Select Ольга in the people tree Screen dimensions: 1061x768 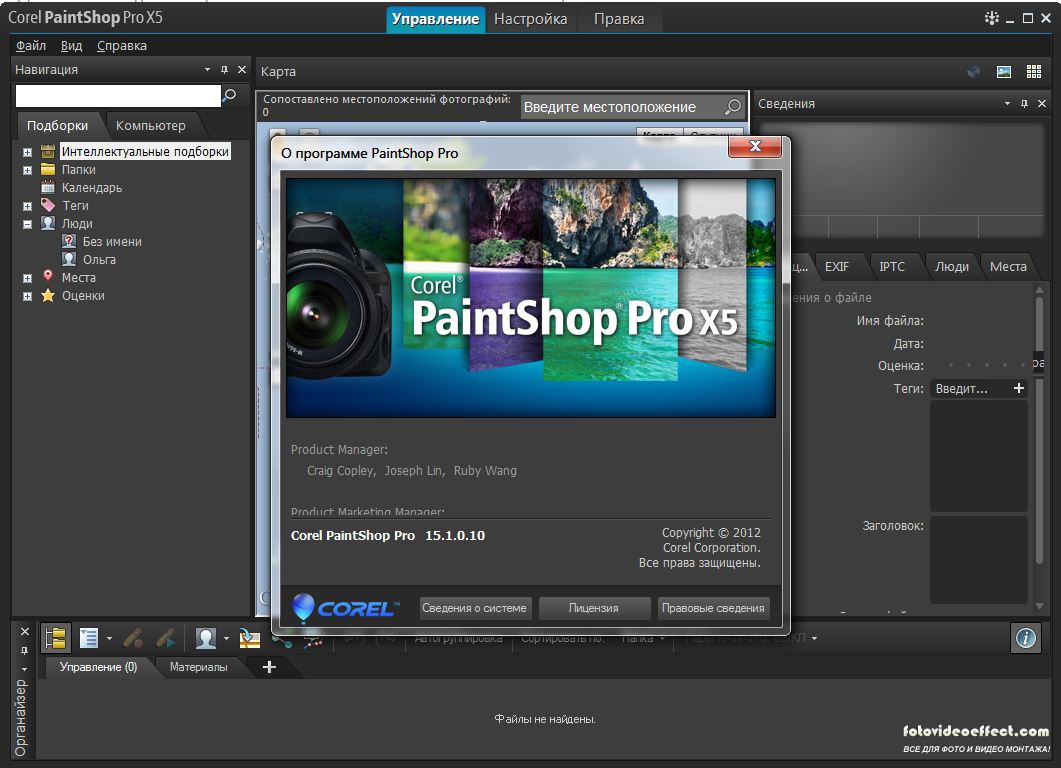point(99,259)
